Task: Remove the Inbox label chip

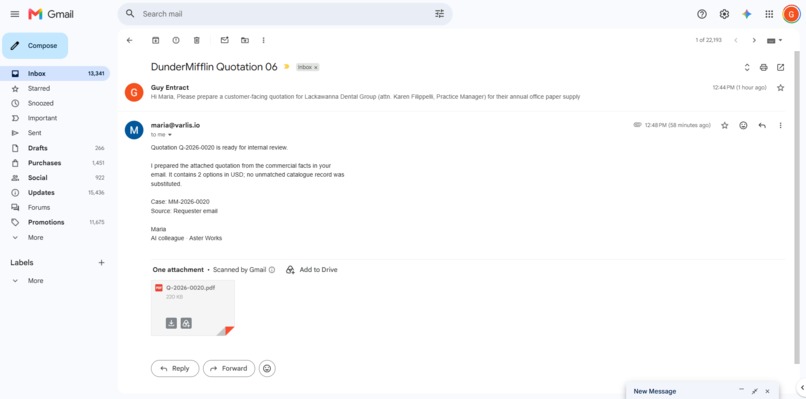Action: pos(316,67)
